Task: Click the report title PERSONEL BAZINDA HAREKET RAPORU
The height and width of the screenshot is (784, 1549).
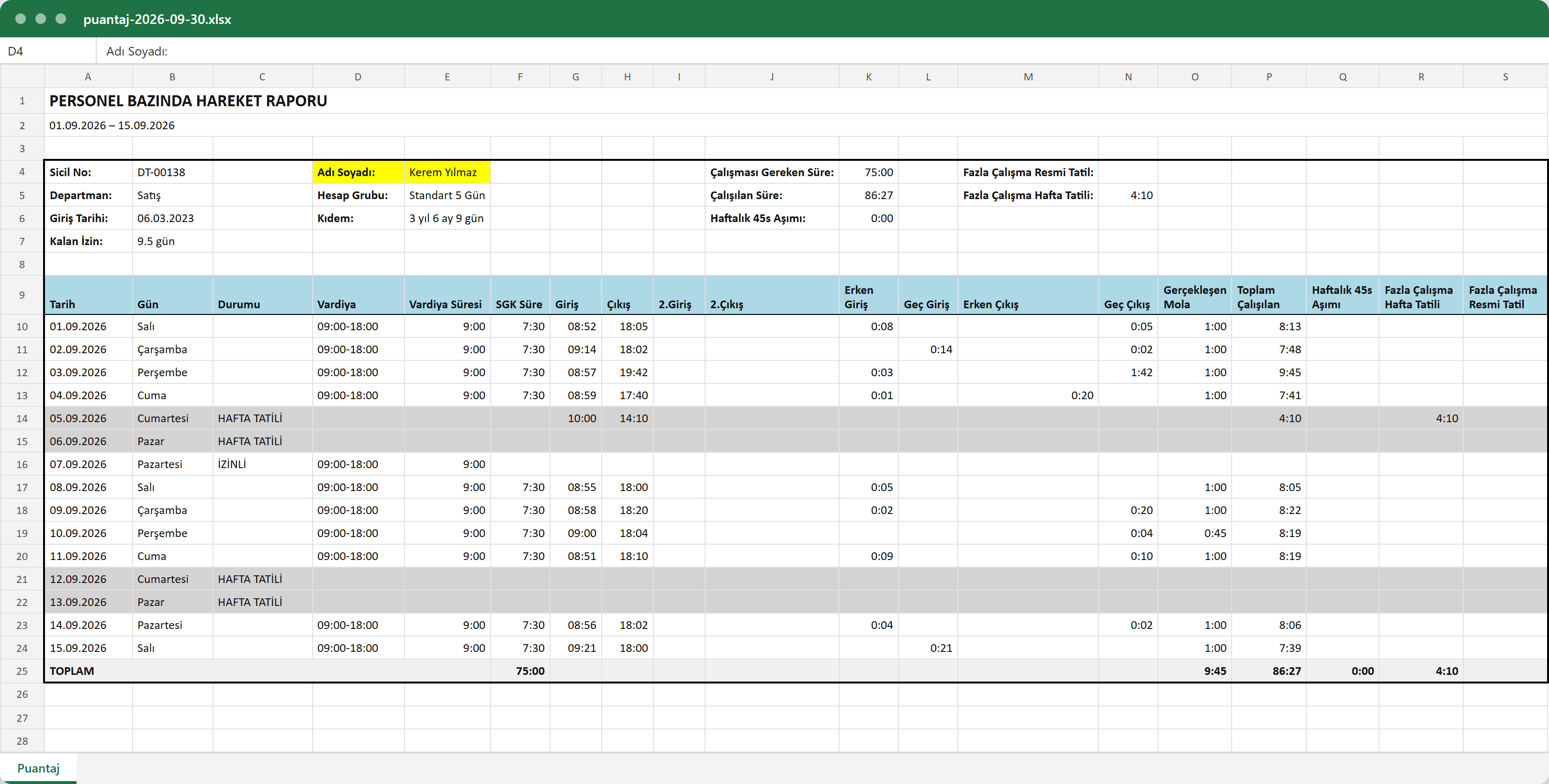Action: point(188,101)
